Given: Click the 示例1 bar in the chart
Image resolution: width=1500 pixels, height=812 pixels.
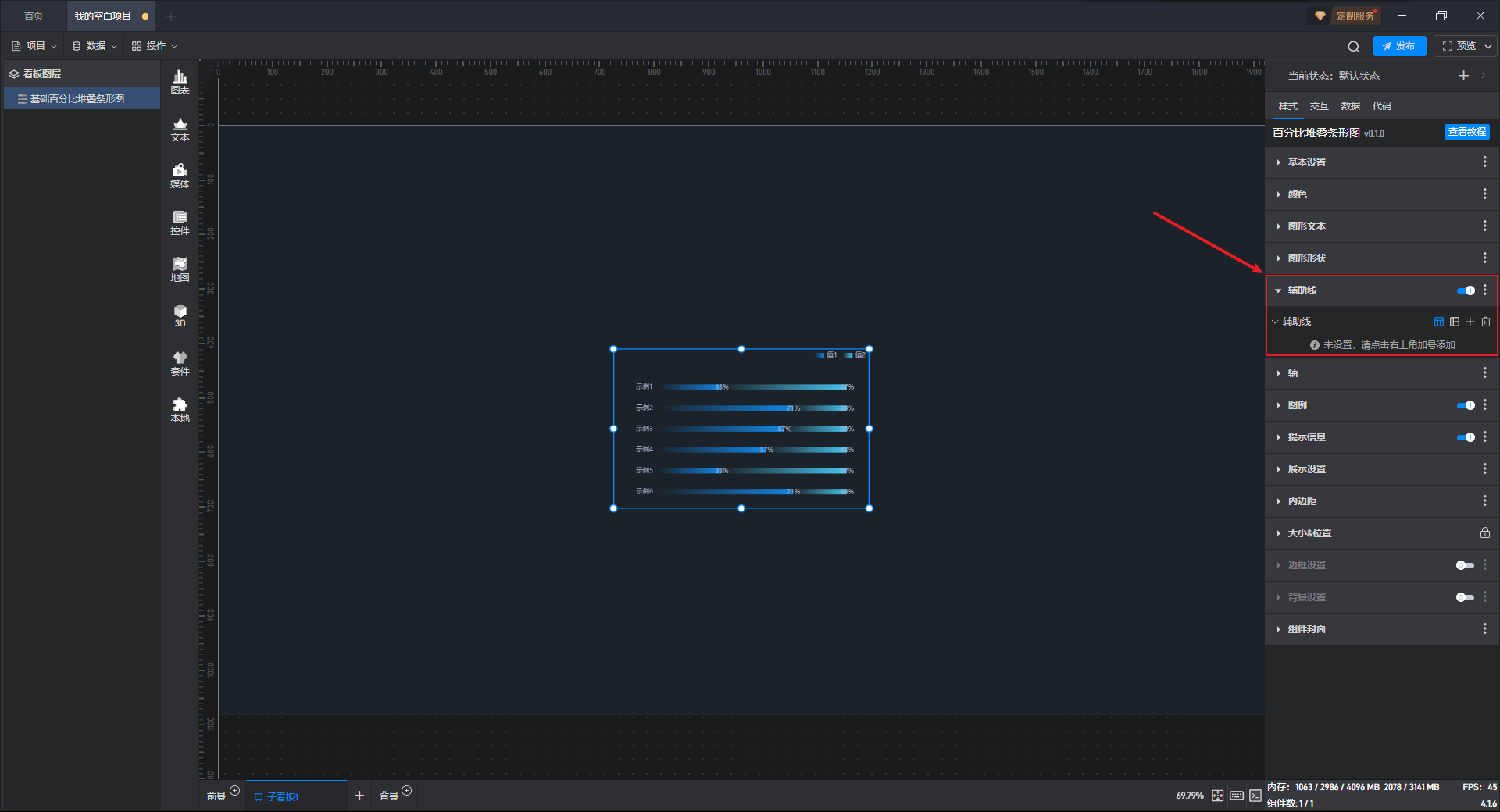Looking at the screenshot, I should click(754, 387).
